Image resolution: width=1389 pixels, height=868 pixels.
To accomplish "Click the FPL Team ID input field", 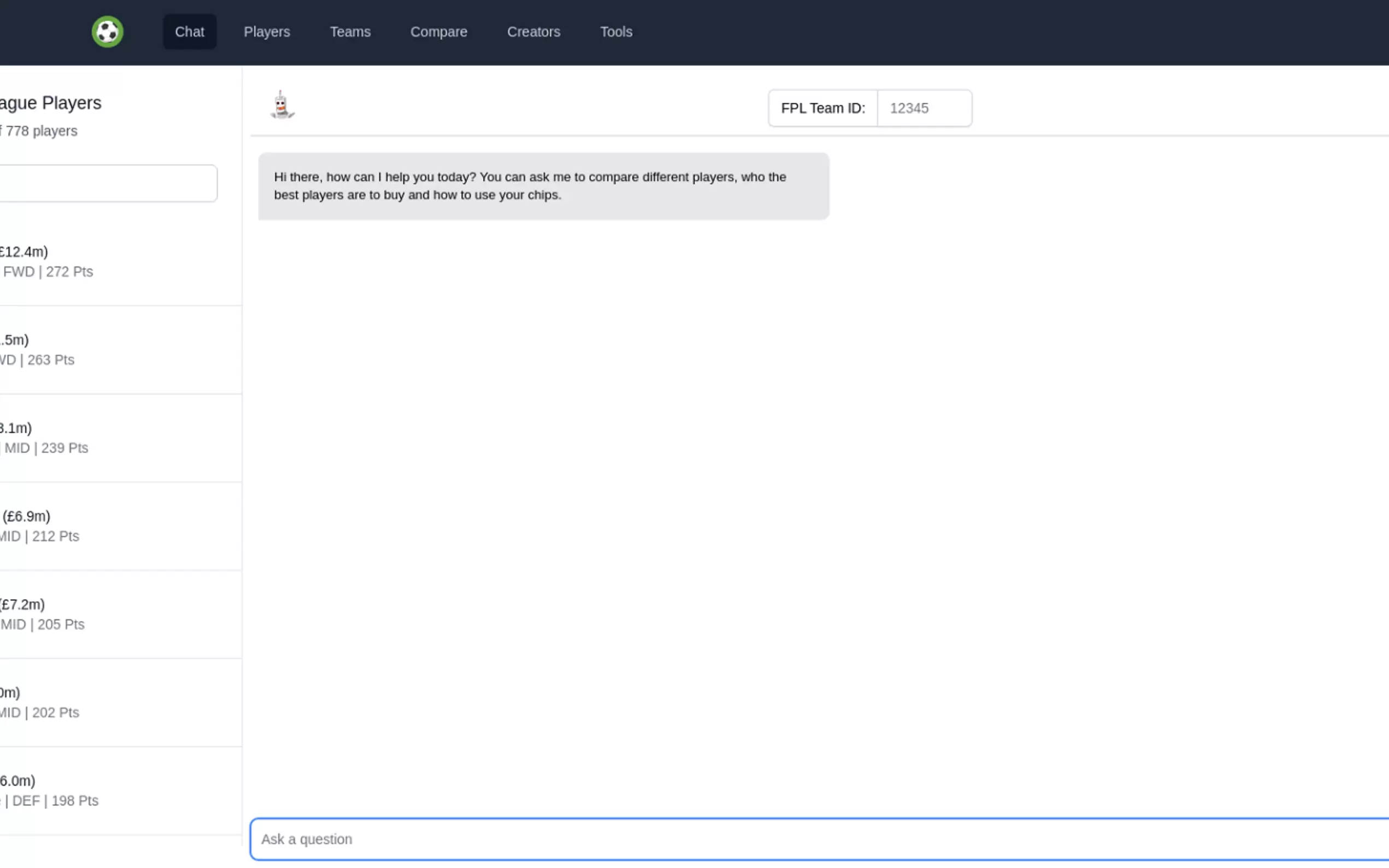I will click(x=923, y=108).
